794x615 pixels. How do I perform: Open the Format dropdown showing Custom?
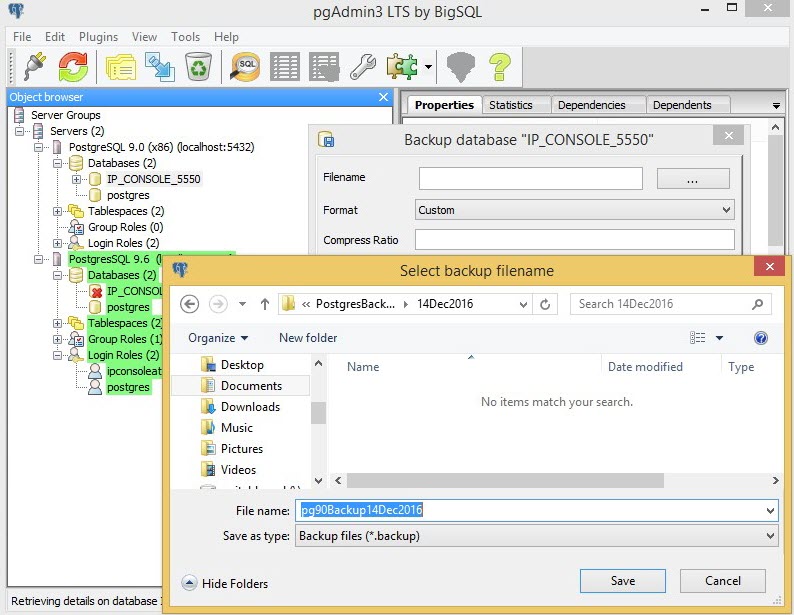[574, 210]
